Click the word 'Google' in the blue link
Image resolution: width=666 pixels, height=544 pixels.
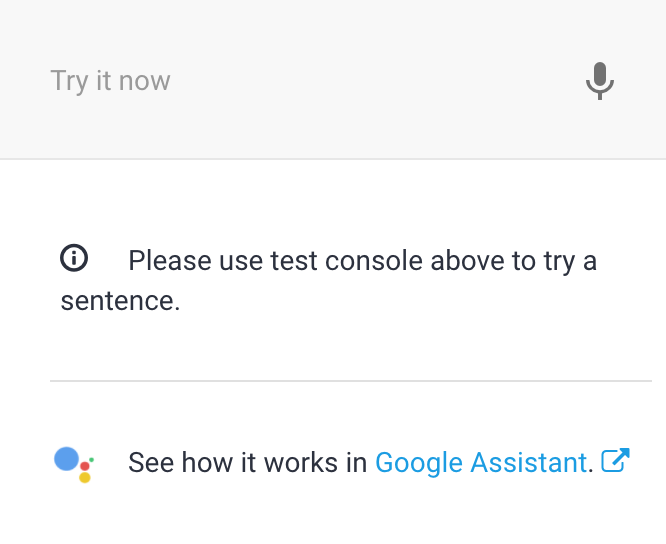(419, 463)
